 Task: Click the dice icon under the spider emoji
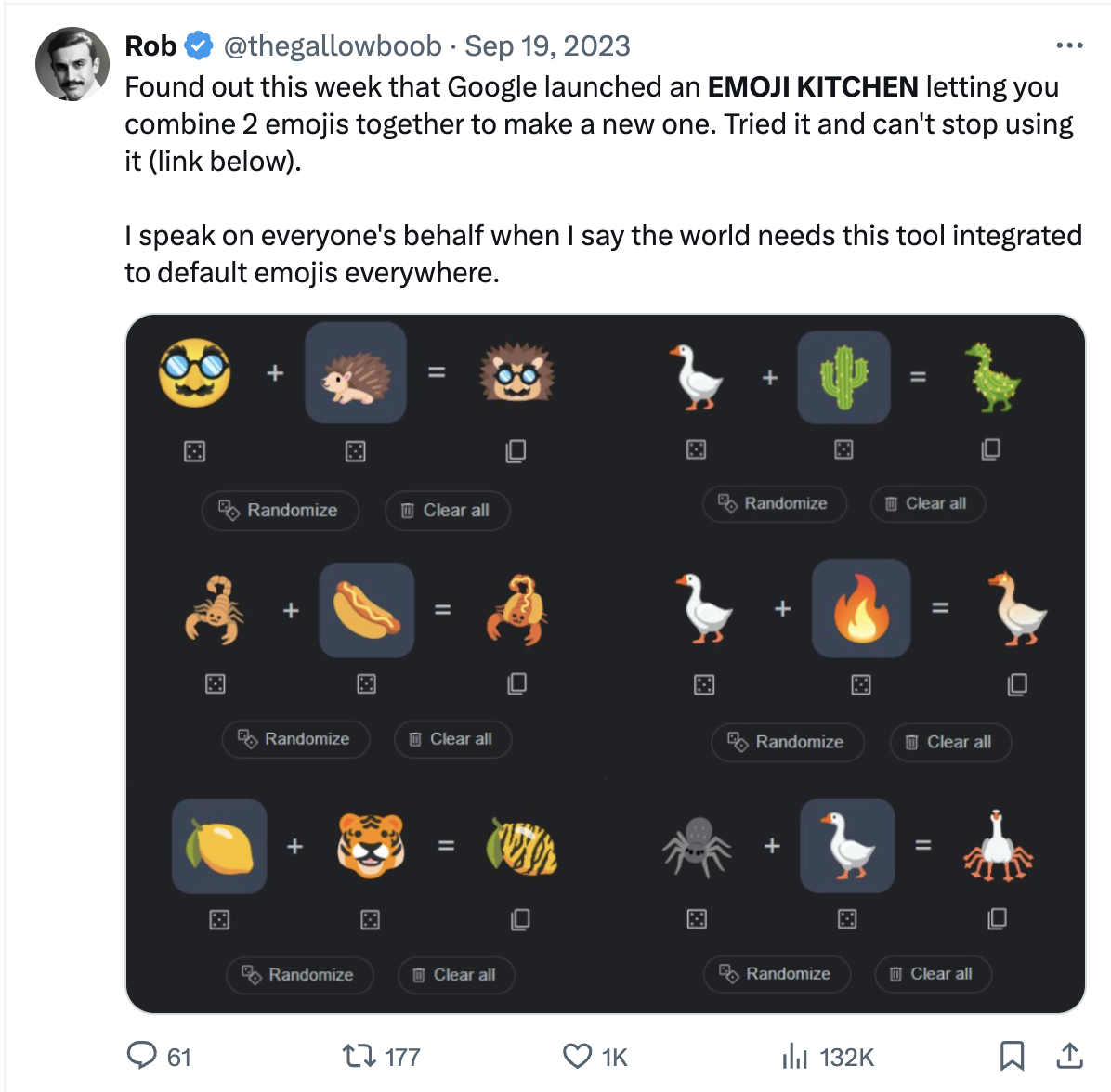(x=698, y=919)
